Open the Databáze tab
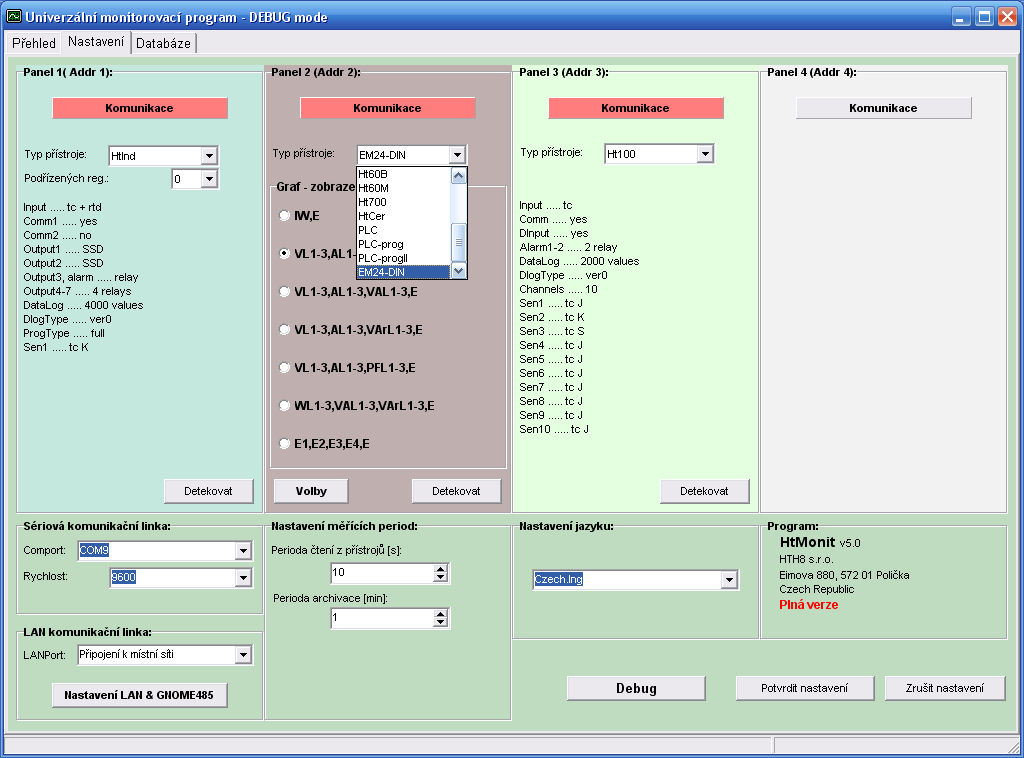Image resolution: width=1024 pixels, height=758 pixels. pos(163,43)
